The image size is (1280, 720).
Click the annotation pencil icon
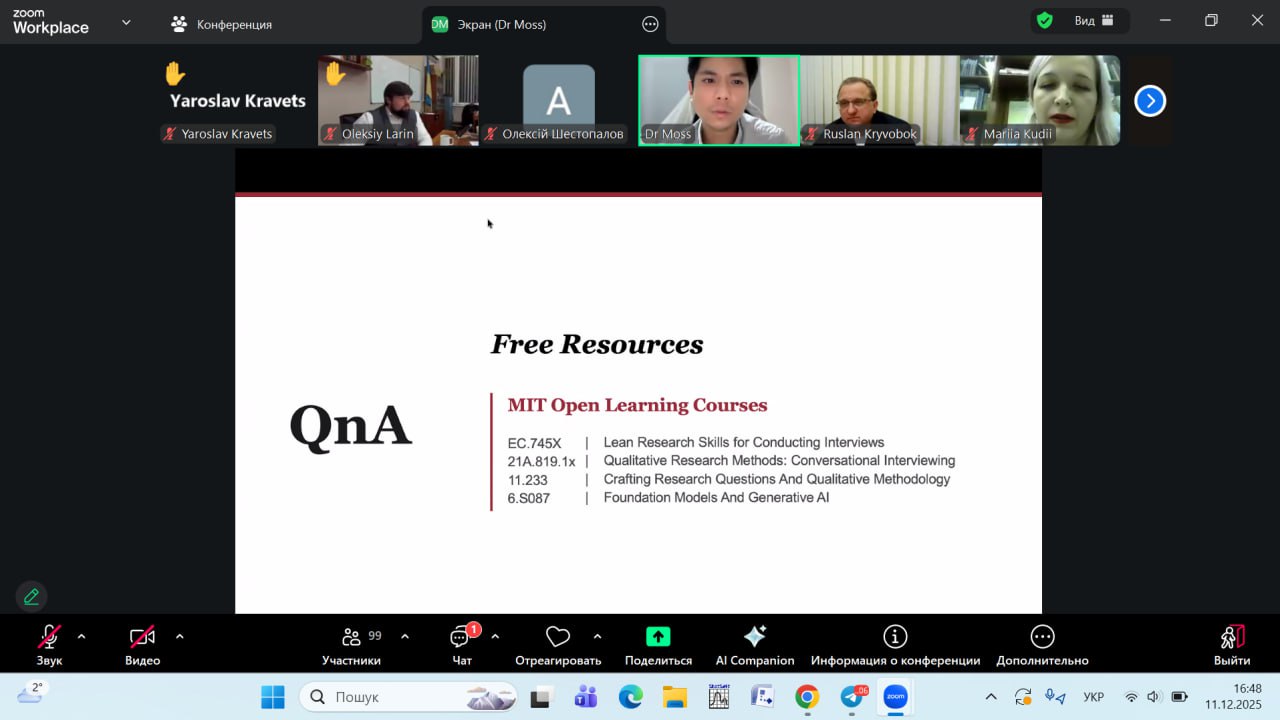pos(31,597)
